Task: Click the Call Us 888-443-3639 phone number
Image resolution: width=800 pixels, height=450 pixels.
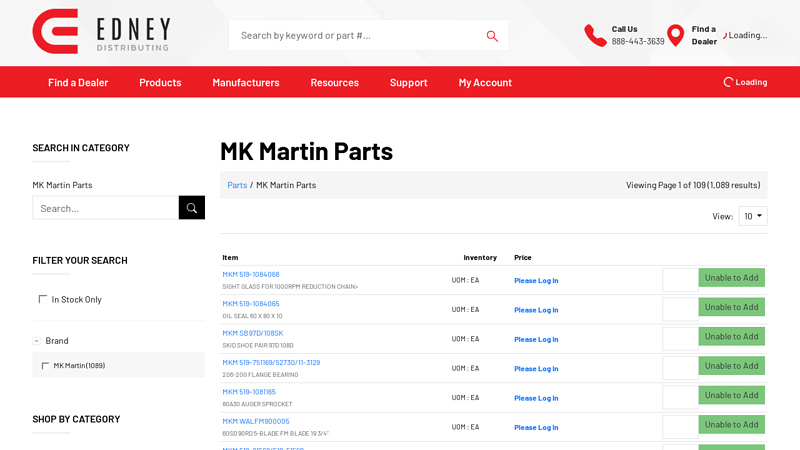Action: 638,41
